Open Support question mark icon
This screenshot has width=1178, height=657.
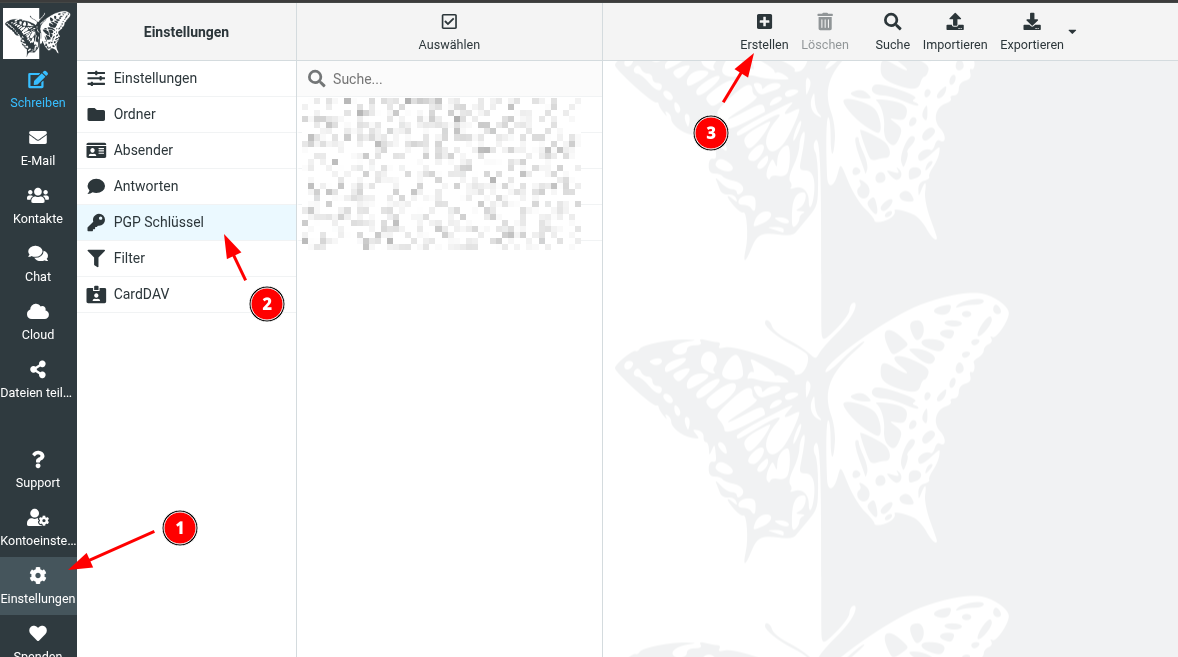point(38,460)
